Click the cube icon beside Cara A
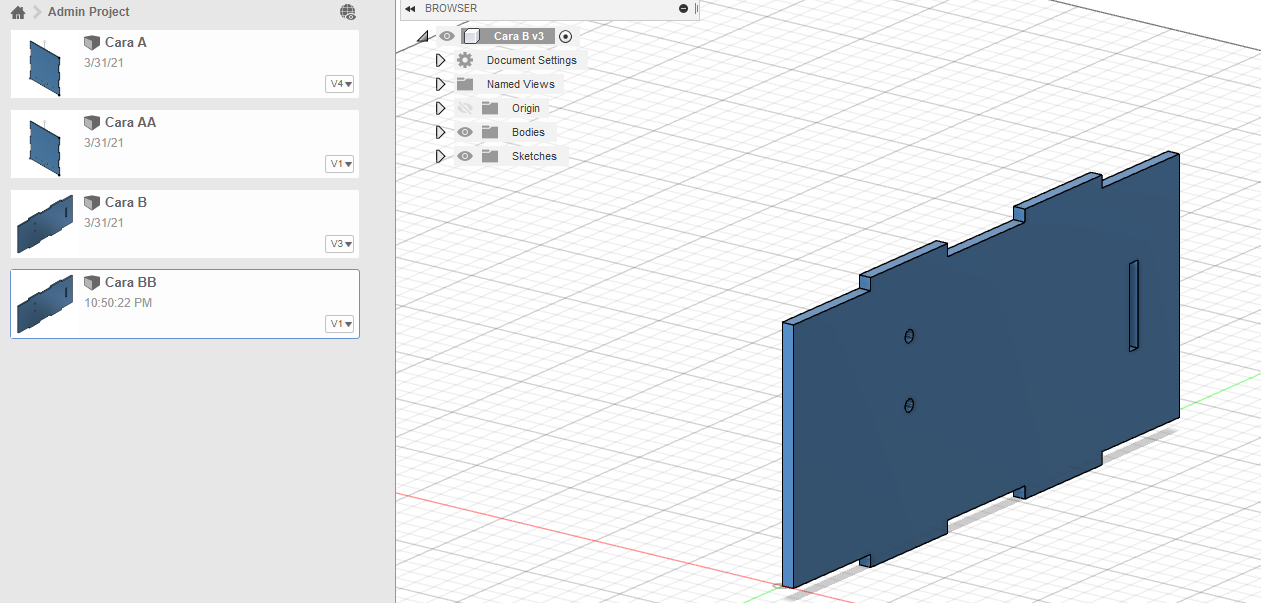1261x603 pixels. tap(91, 43)
